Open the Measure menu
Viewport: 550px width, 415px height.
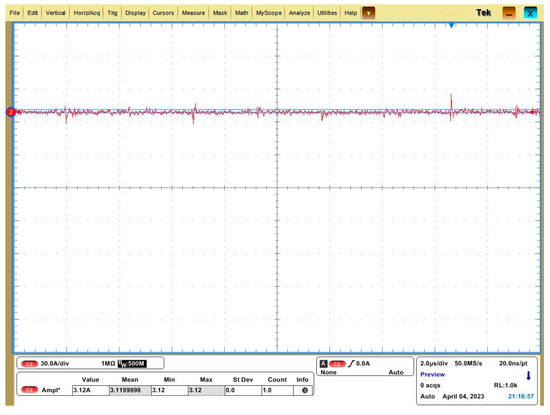point(193,13)
